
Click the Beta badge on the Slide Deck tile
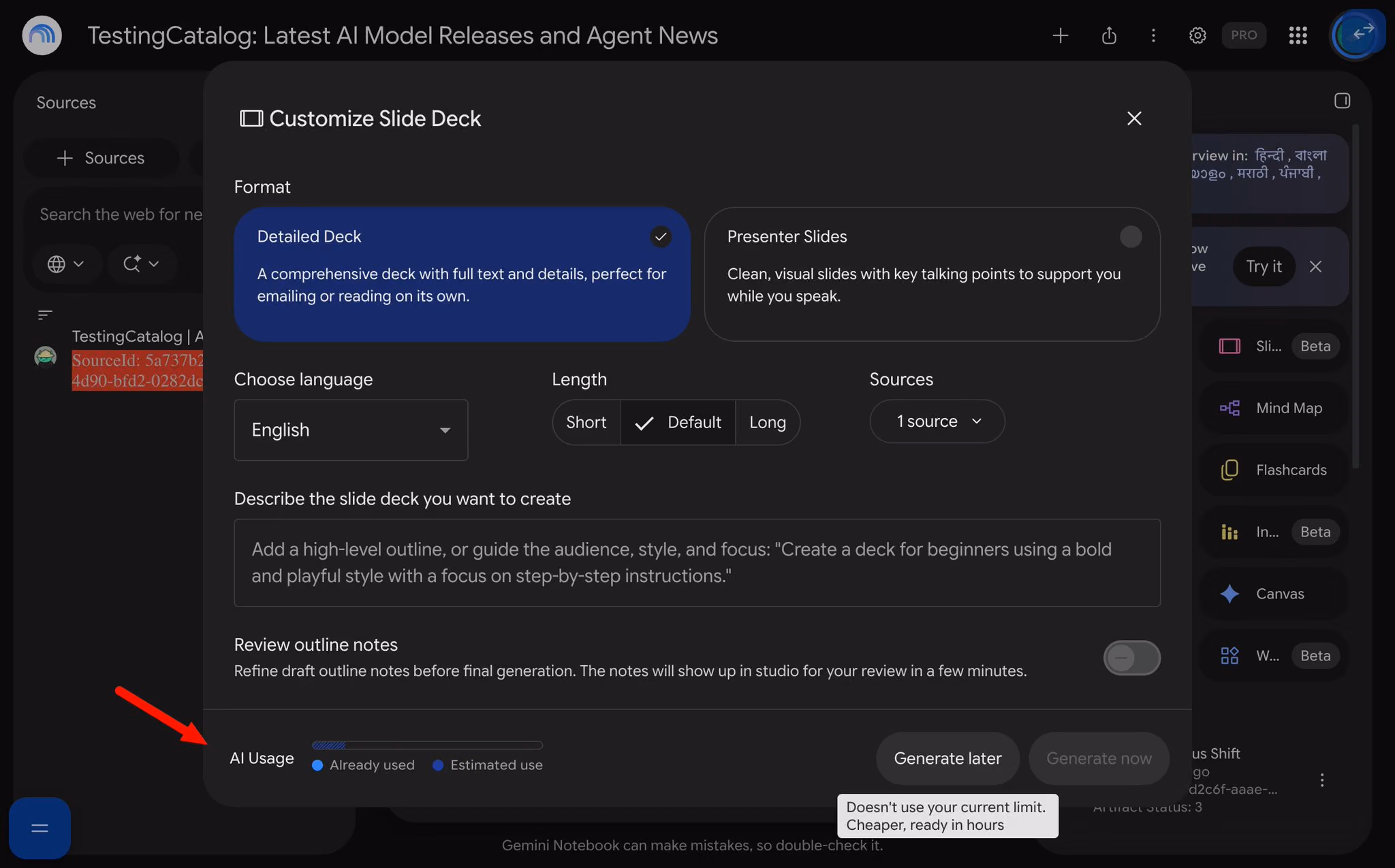coord(1315,346)
